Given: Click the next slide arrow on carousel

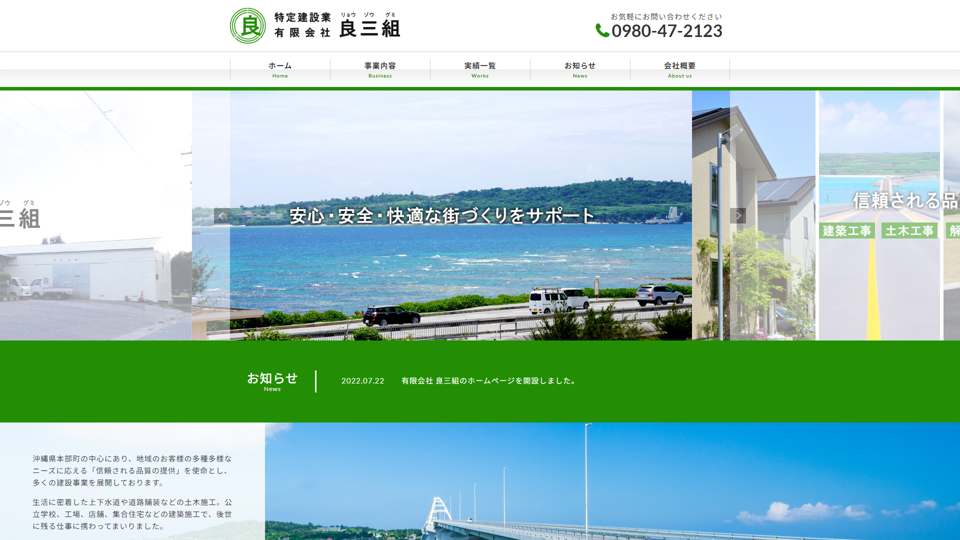Looking at the screenshot, I should 738,216.
